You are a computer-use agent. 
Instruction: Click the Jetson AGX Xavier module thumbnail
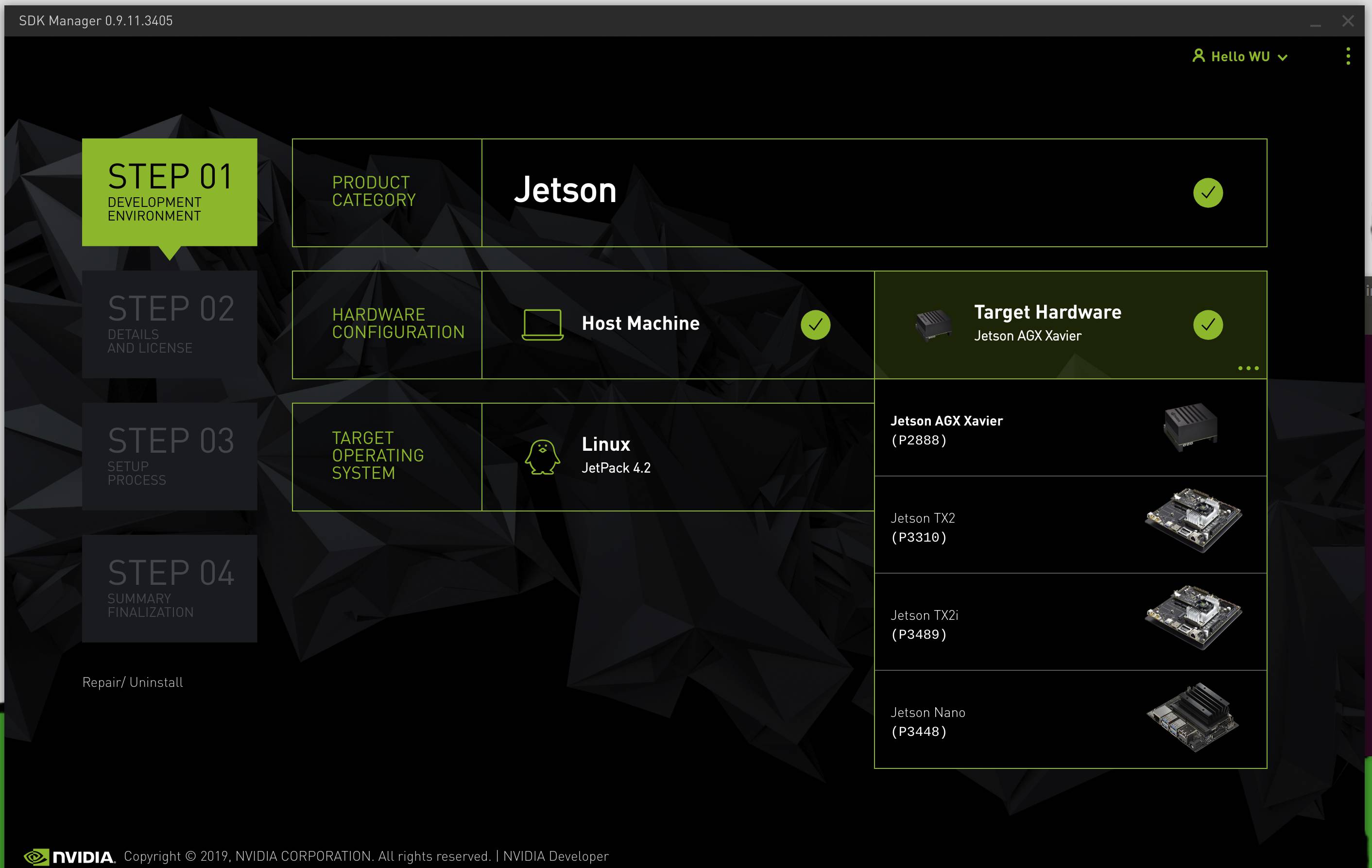point(1190,427)
